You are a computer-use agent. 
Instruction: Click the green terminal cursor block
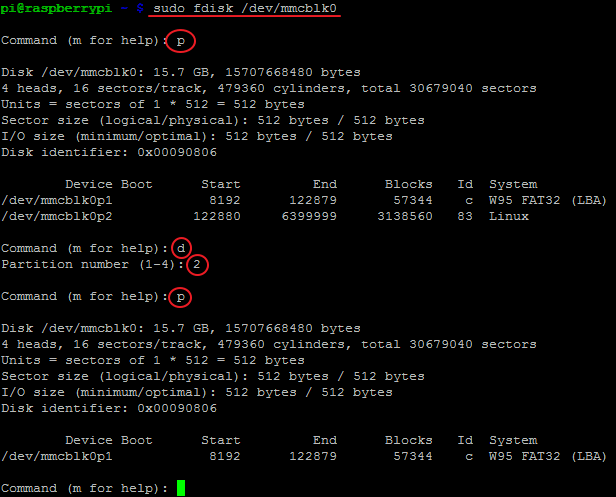tap(181, 488)
